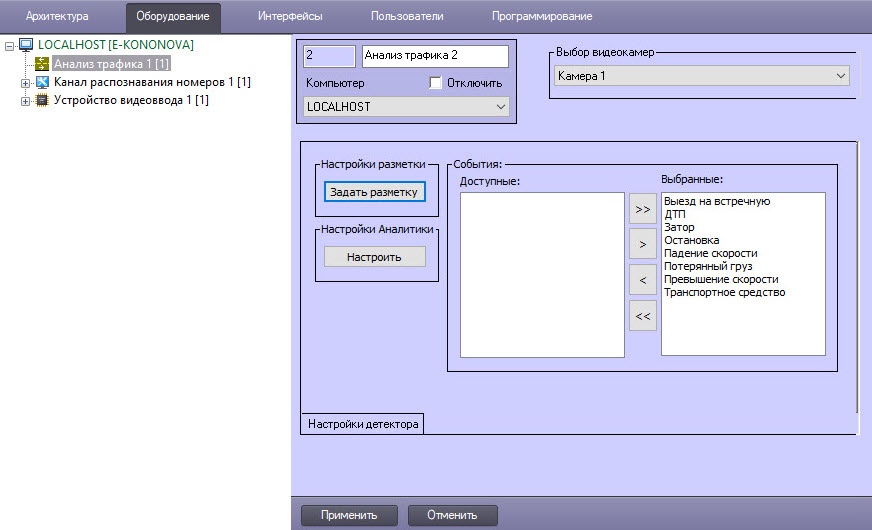The image size is (872, 530).
Task: Remove all events with << button
Action: pyautogui.click(x=642, y=316)
